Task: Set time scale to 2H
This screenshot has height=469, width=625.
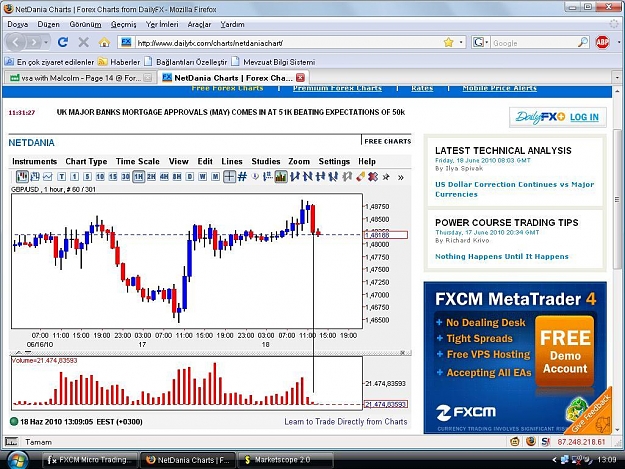Action: click(151, 177)
